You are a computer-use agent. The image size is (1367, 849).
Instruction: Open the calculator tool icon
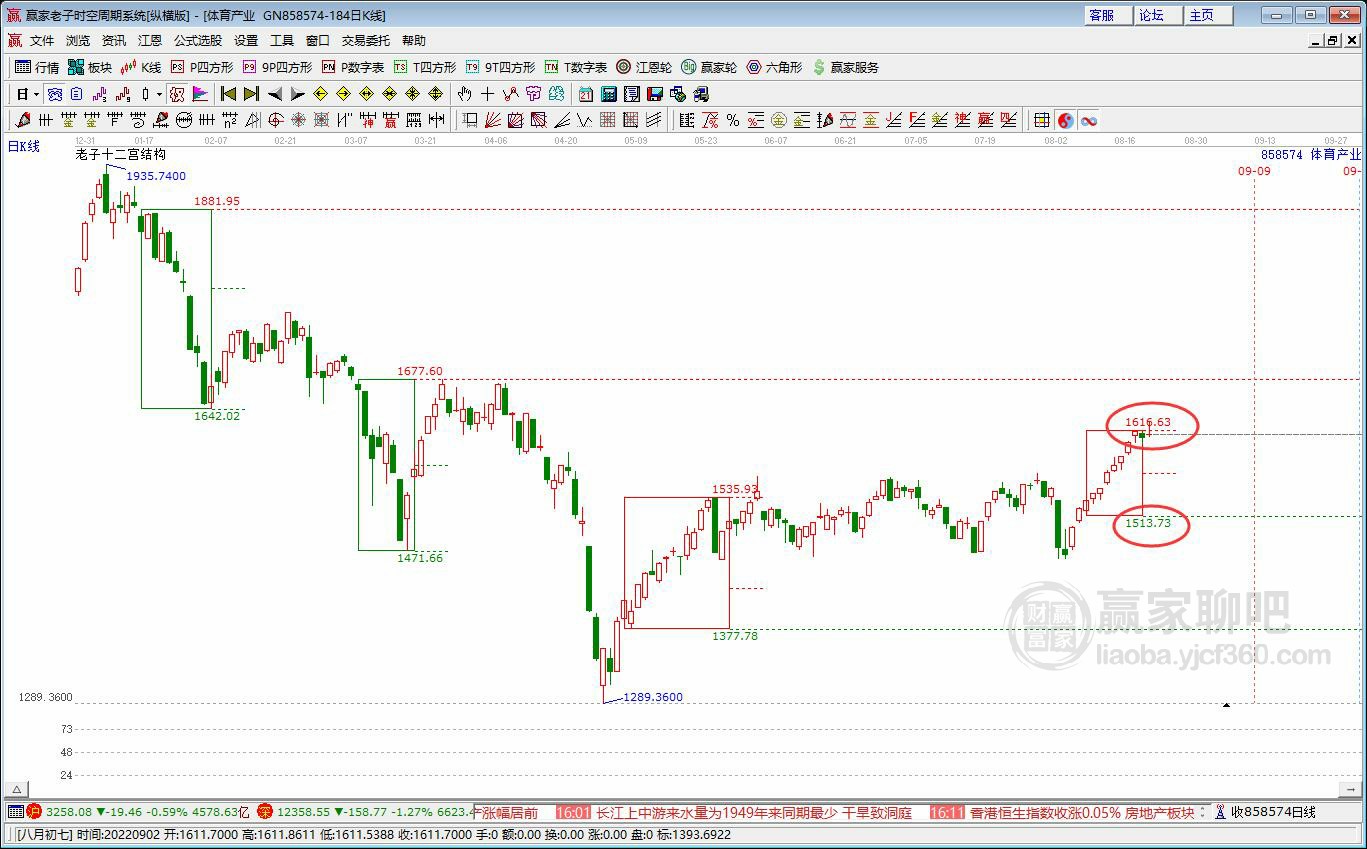point(608,94)
